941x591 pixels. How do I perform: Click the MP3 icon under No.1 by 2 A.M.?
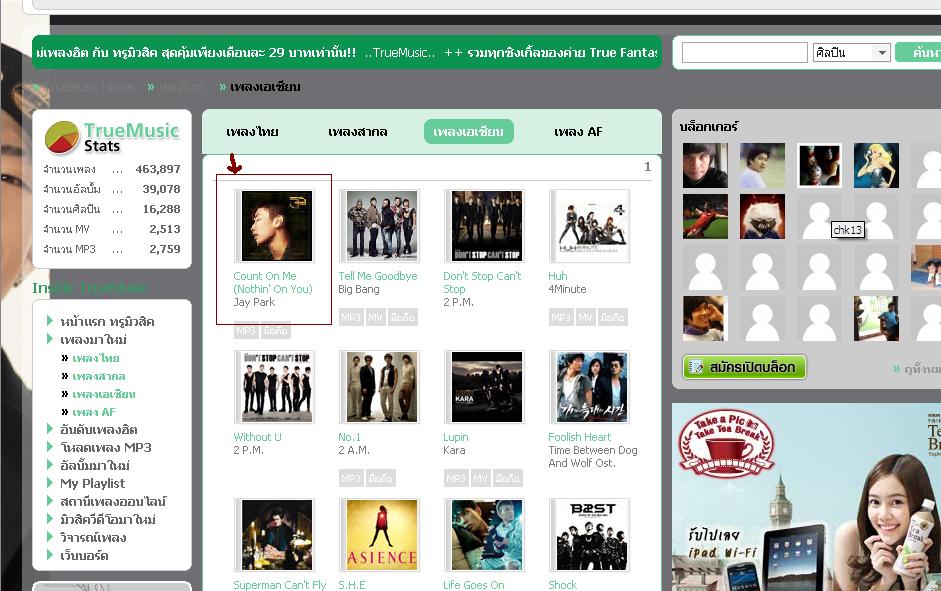click(350, 478)
